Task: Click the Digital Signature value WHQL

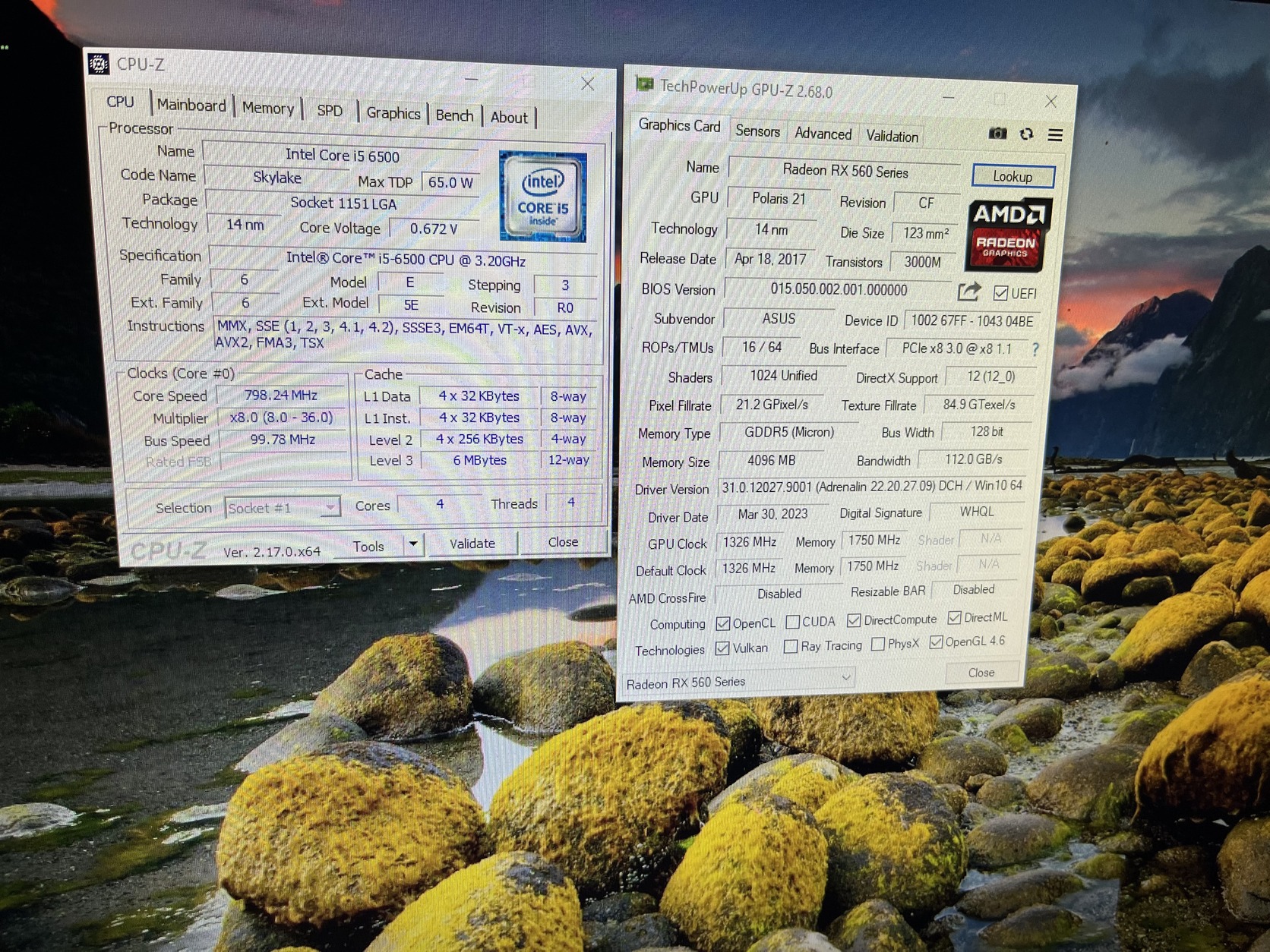Action: click(x=976, y=512)
